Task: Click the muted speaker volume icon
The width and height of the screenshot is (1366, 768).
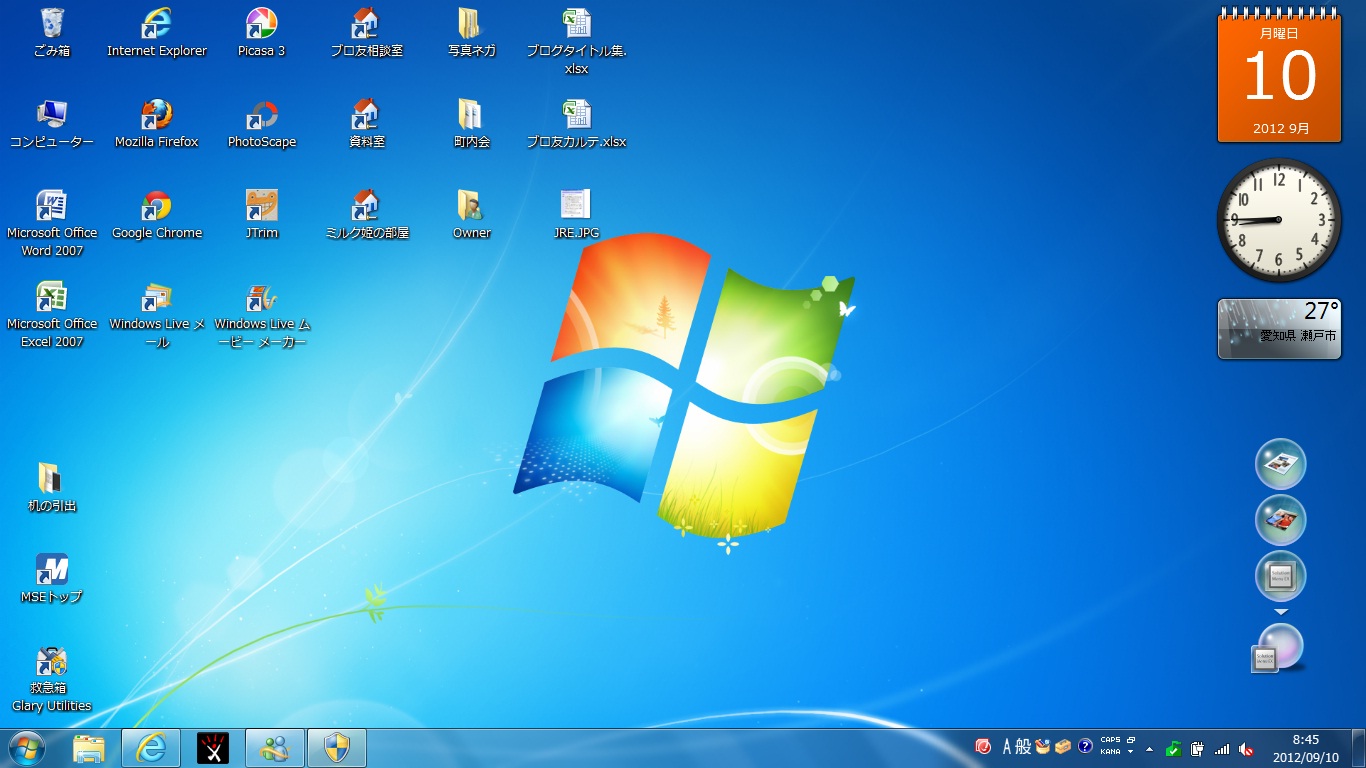Action: tap(1246, 748)
